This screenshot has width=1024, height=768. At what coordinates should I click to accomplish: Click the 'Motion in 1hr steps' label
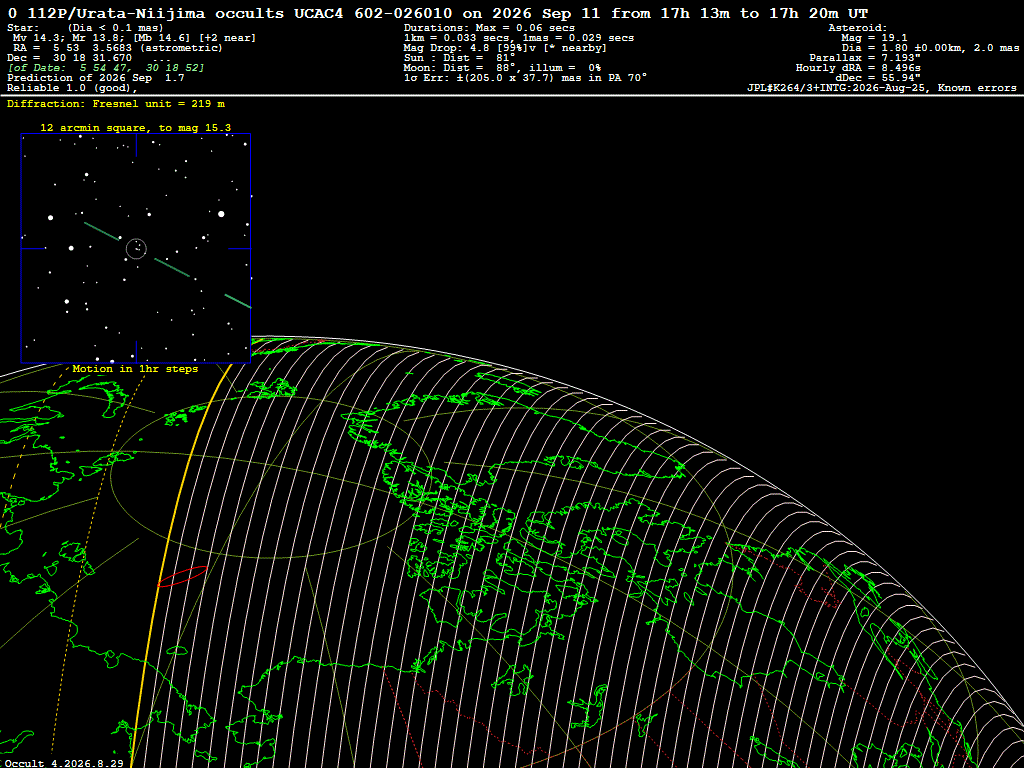135,368
